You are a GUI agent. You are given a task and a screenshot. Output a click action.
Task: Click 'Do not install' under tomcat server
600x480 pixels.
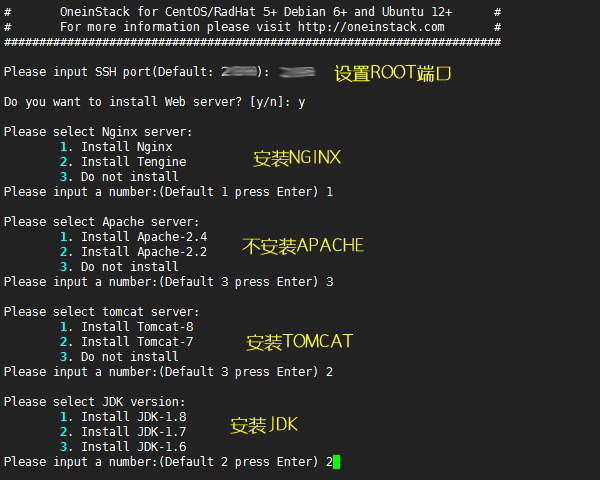click(x=119, y=357)
